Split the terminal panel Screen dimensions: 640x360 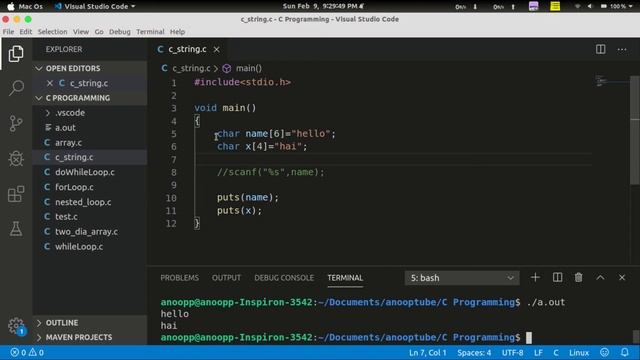coord(557,278)
